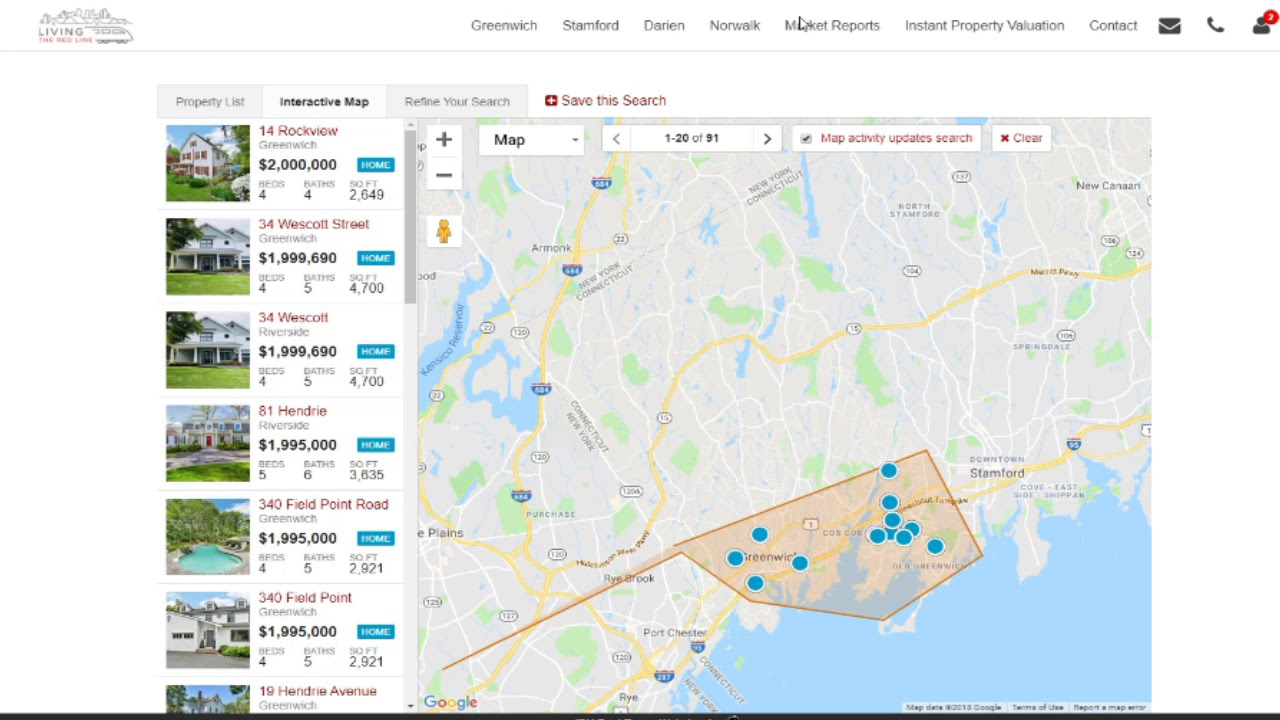Zoom in on the map with plus button
The image size is (1280, 720).
pyautogui.click(x=444, y=140)
